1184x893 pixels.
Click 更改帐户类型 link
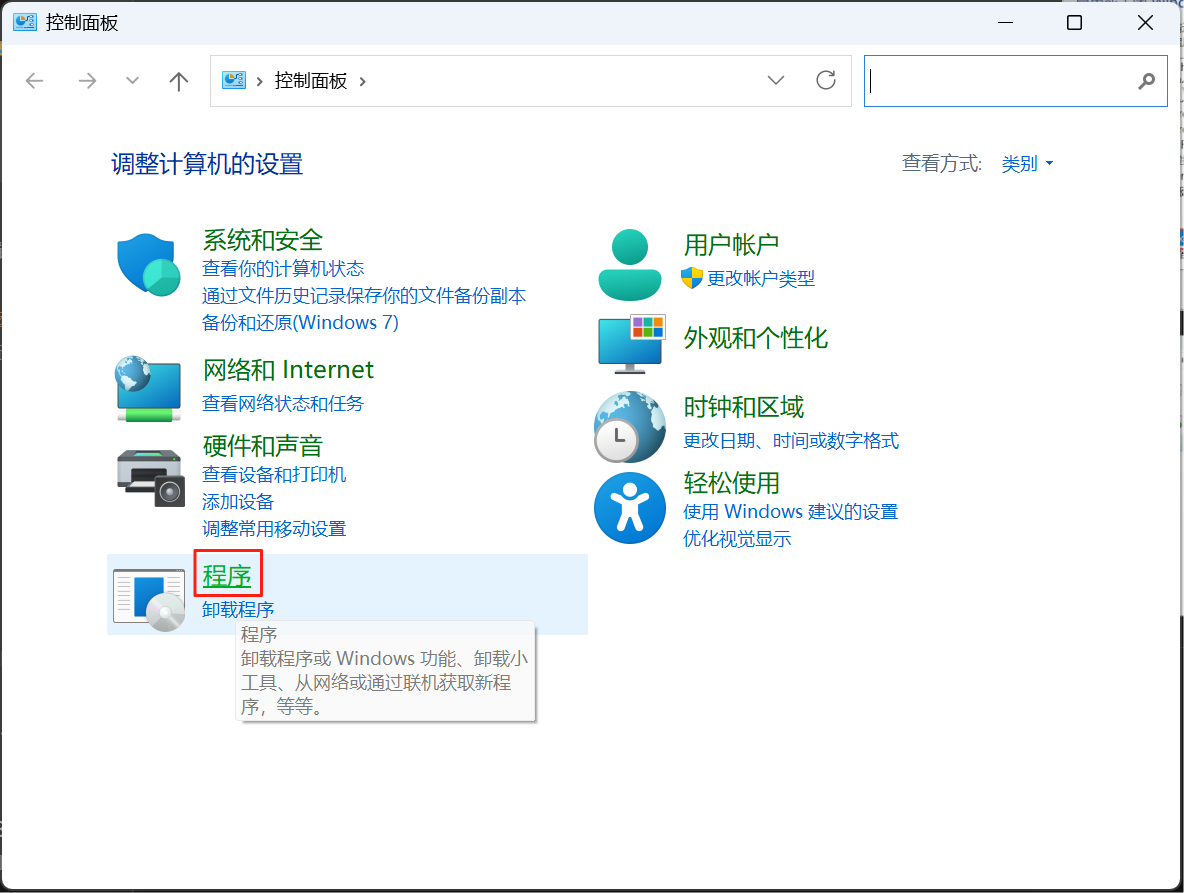(761, 279)
